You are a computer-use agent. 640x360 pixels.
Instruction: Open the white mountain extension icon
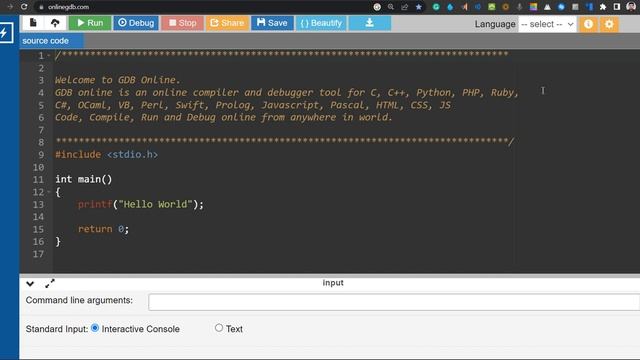pos(547,7)
